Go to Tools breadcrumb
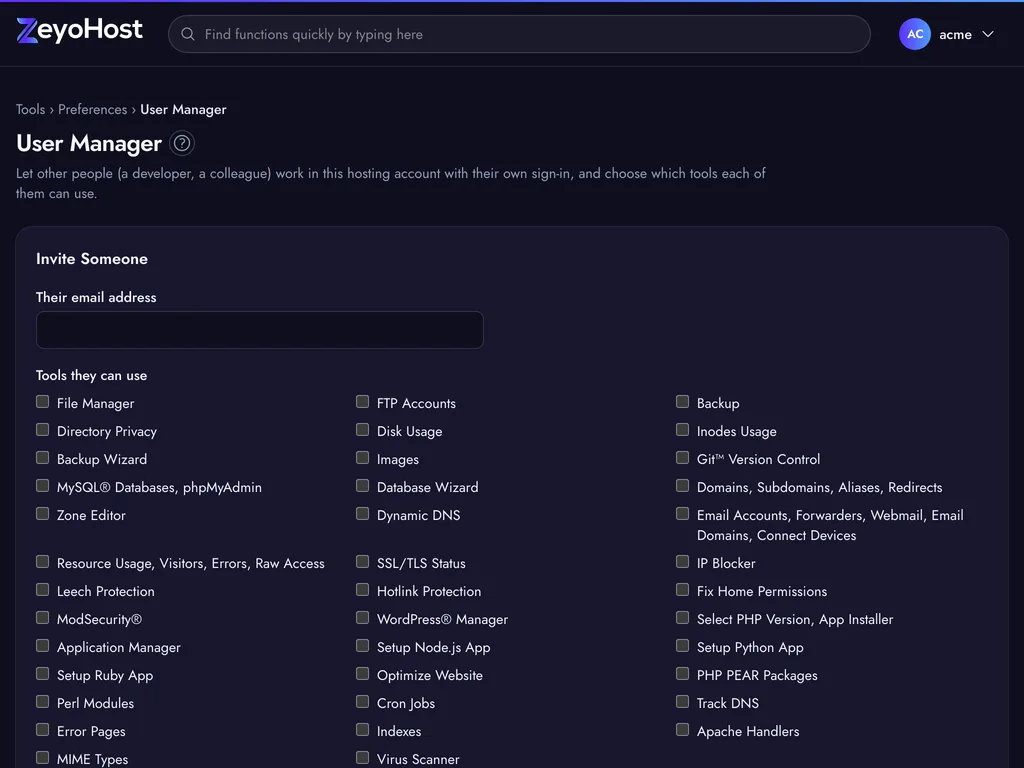 31,109
